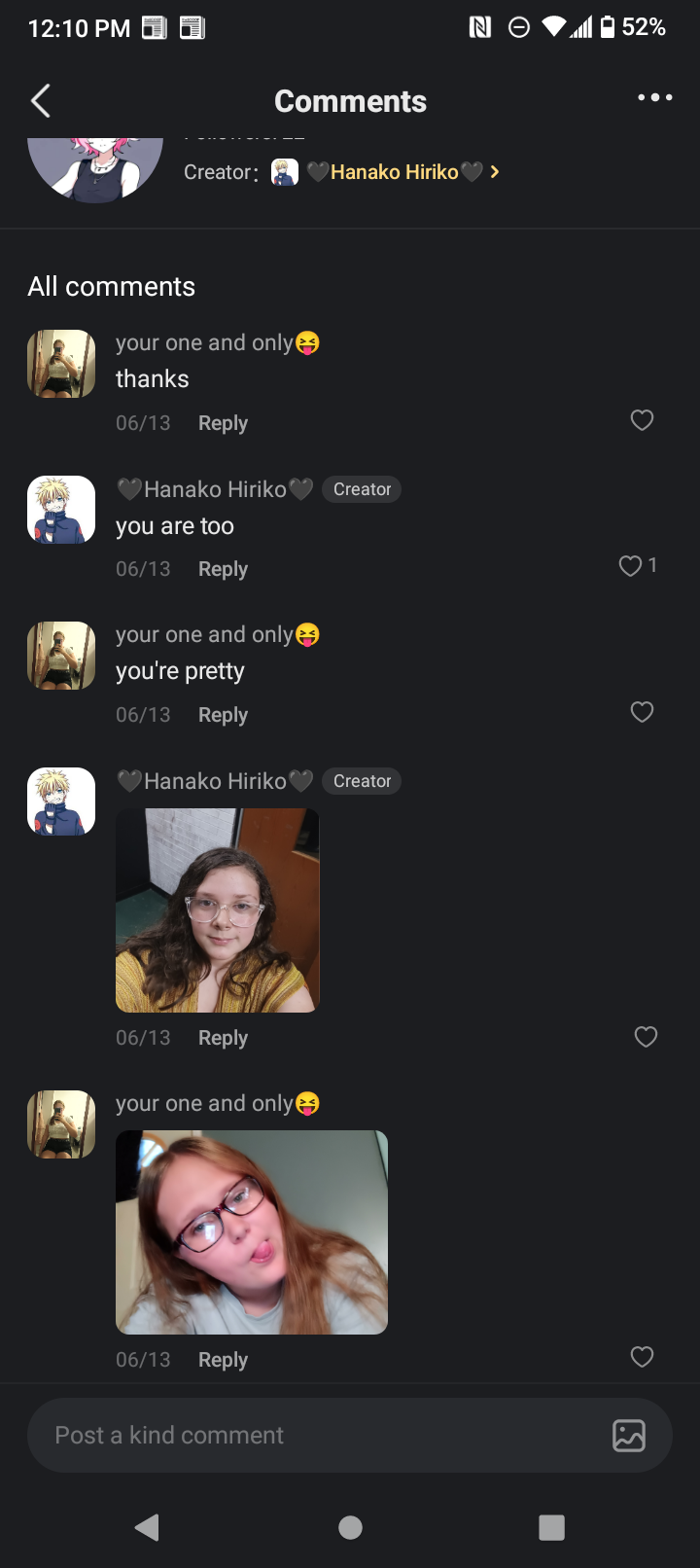Tap the "Post a kind comment" input field
The image size is (700, 1568).
tap(311, 1435)
